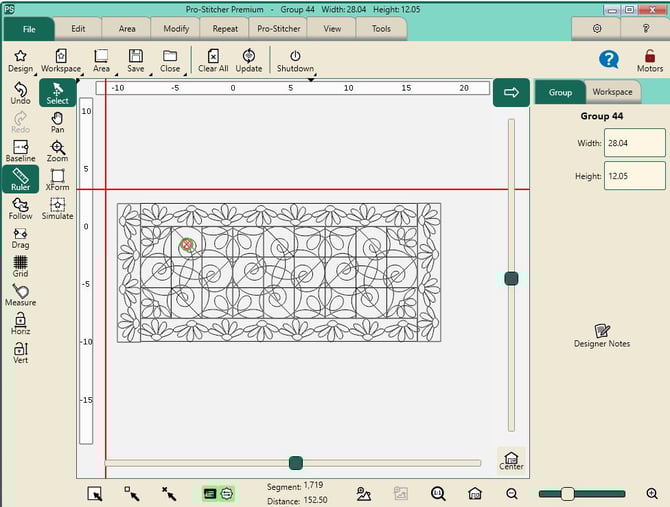Click the x-with-arrow pointer icon
Screen dimensions: 670x507
click(169, 494)
